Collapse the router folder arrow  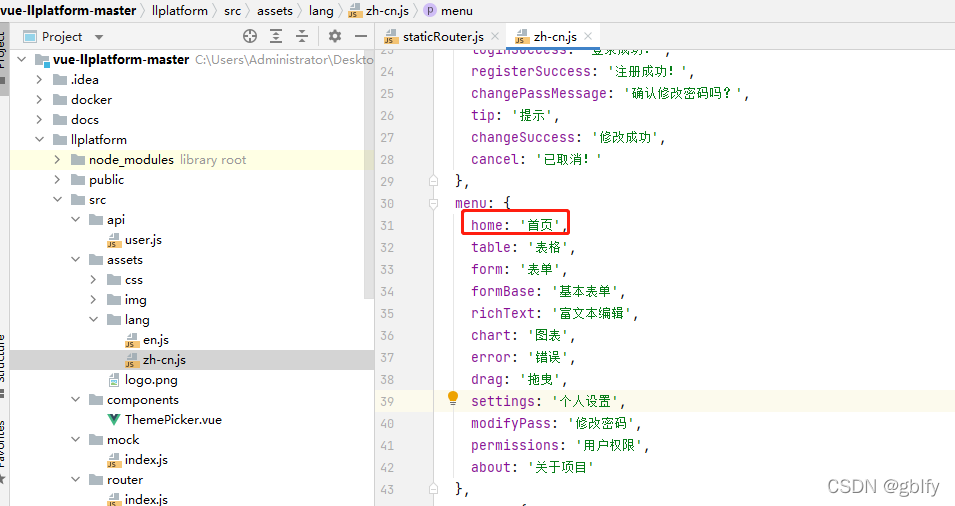point(76,480)
